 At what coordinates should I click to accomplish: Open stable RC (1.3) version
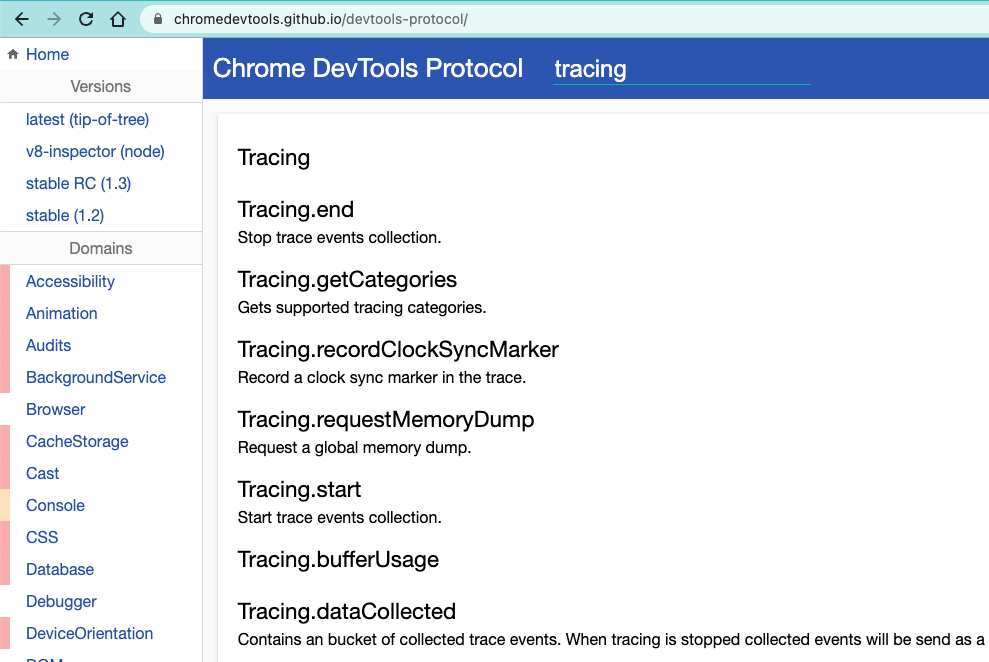(78, 183)
